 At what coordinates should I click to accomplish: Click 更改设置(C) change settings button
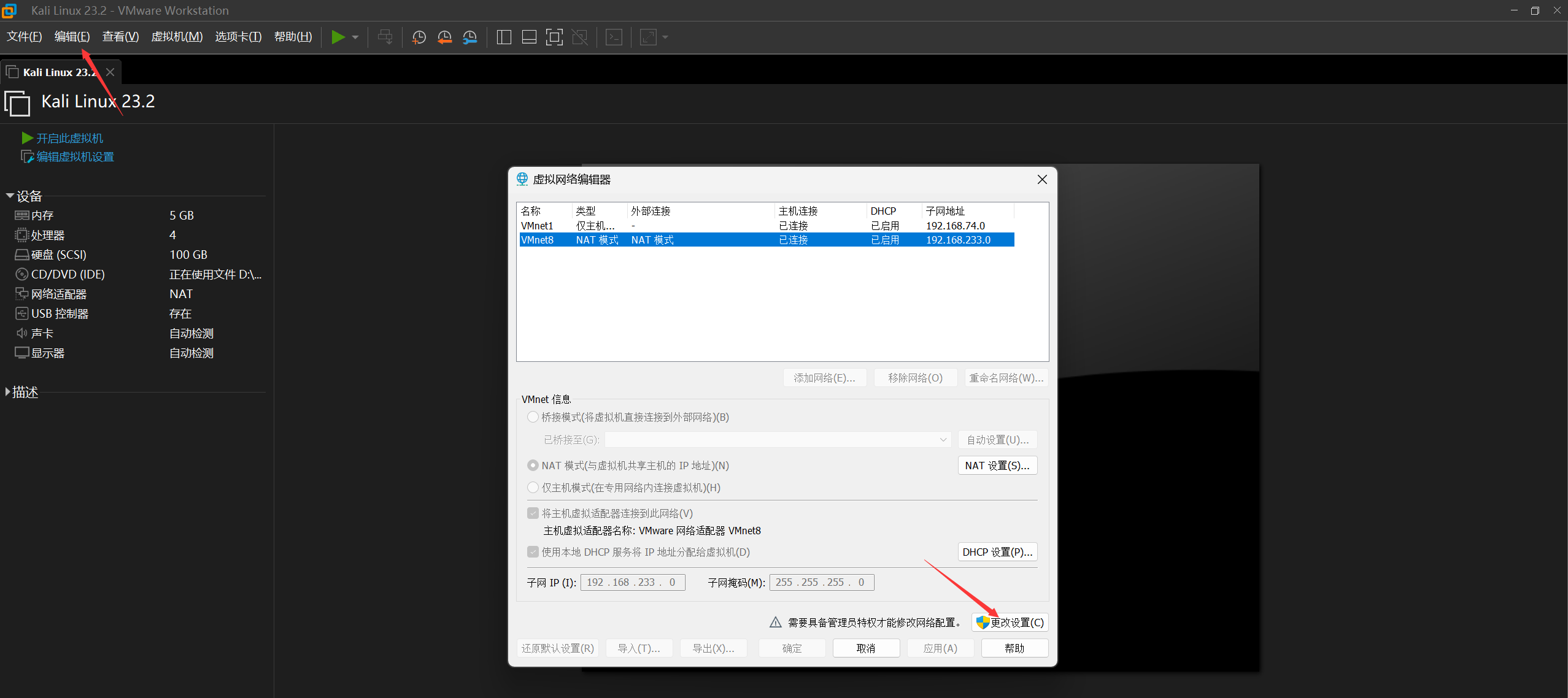click(1010, 623)
